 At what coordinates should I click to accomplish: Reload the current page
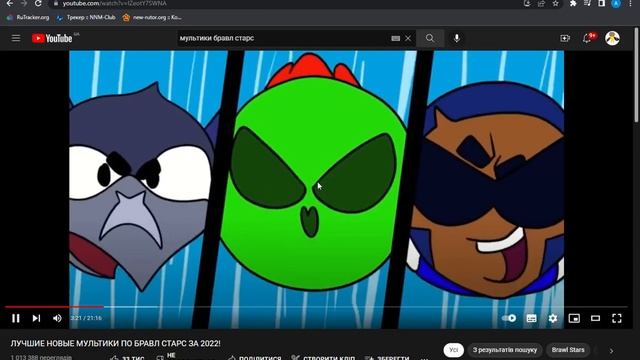[38, 3]
